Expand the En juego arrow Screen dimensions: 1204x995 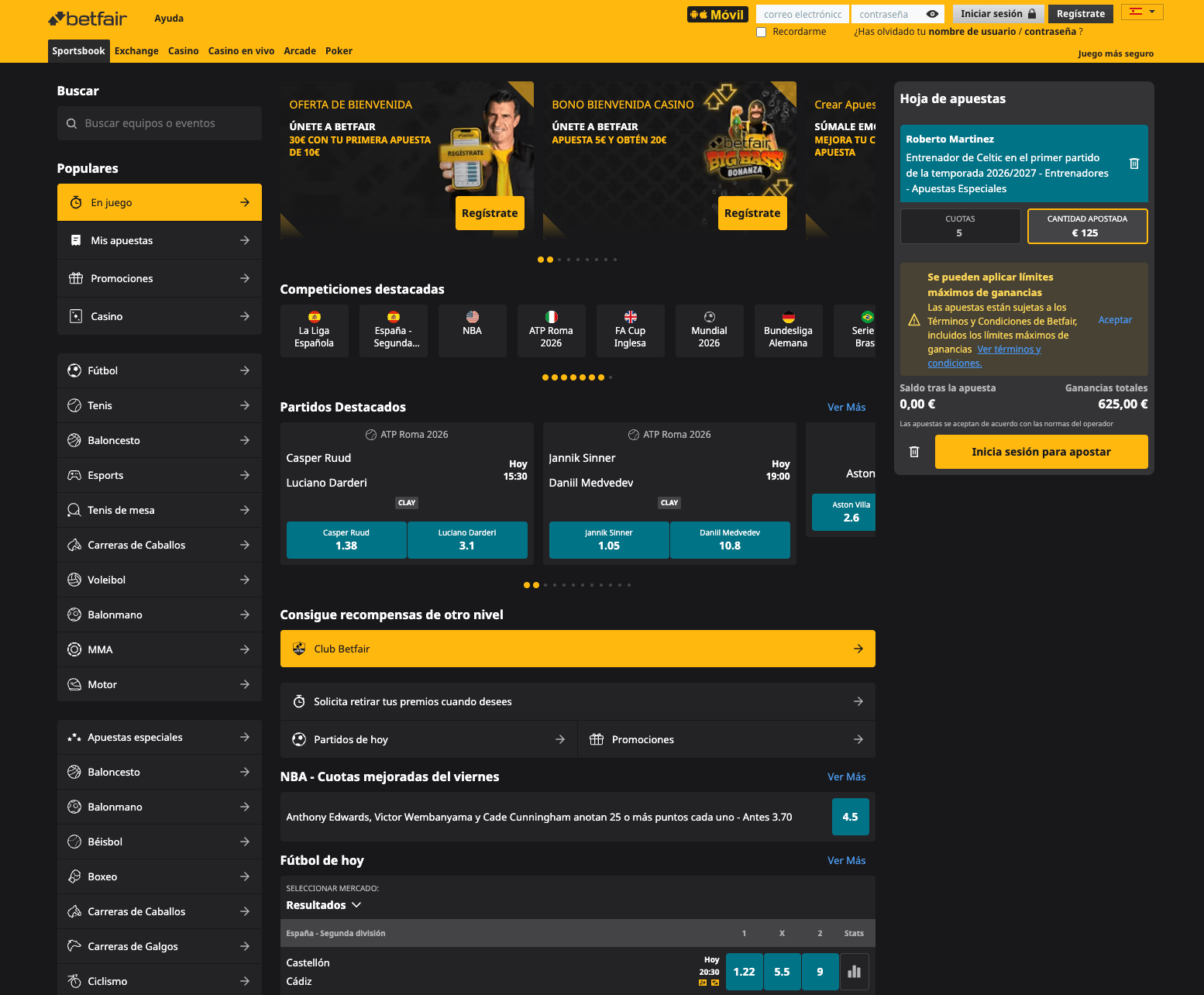click(x=245, y=202)
